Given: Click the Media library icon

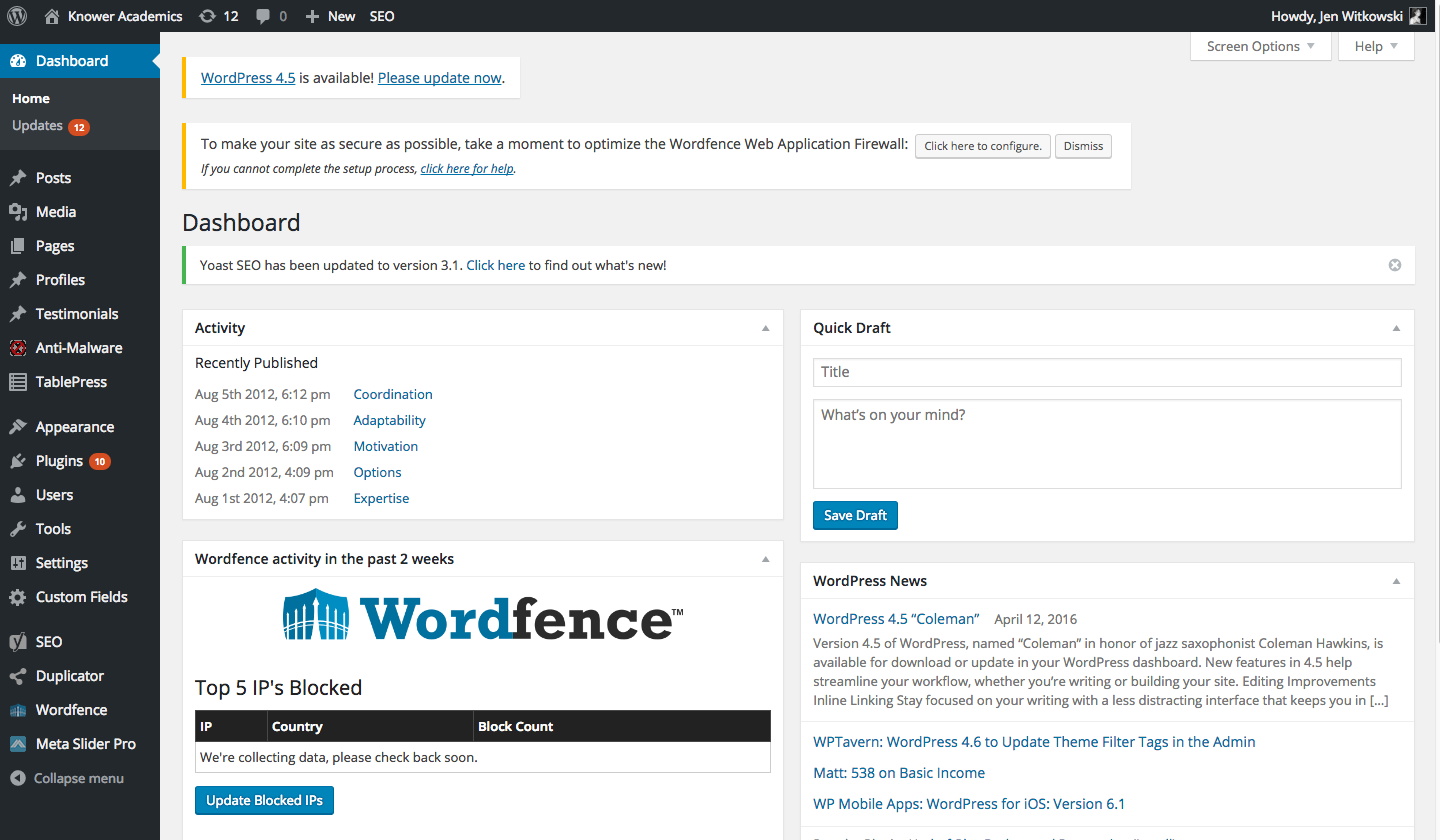Looking at the screenshot, I should point(18,212).
